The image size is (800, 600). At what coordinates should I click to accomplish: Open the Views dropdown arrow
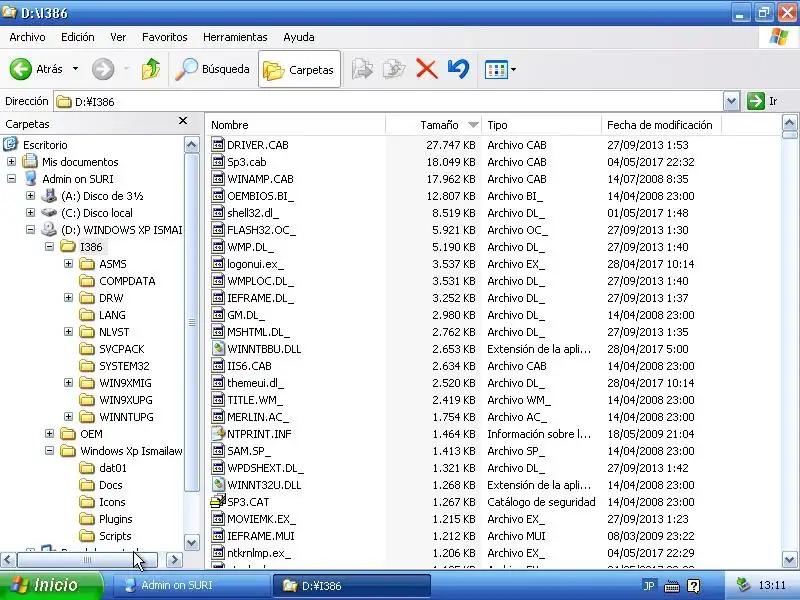pos(513,69)
